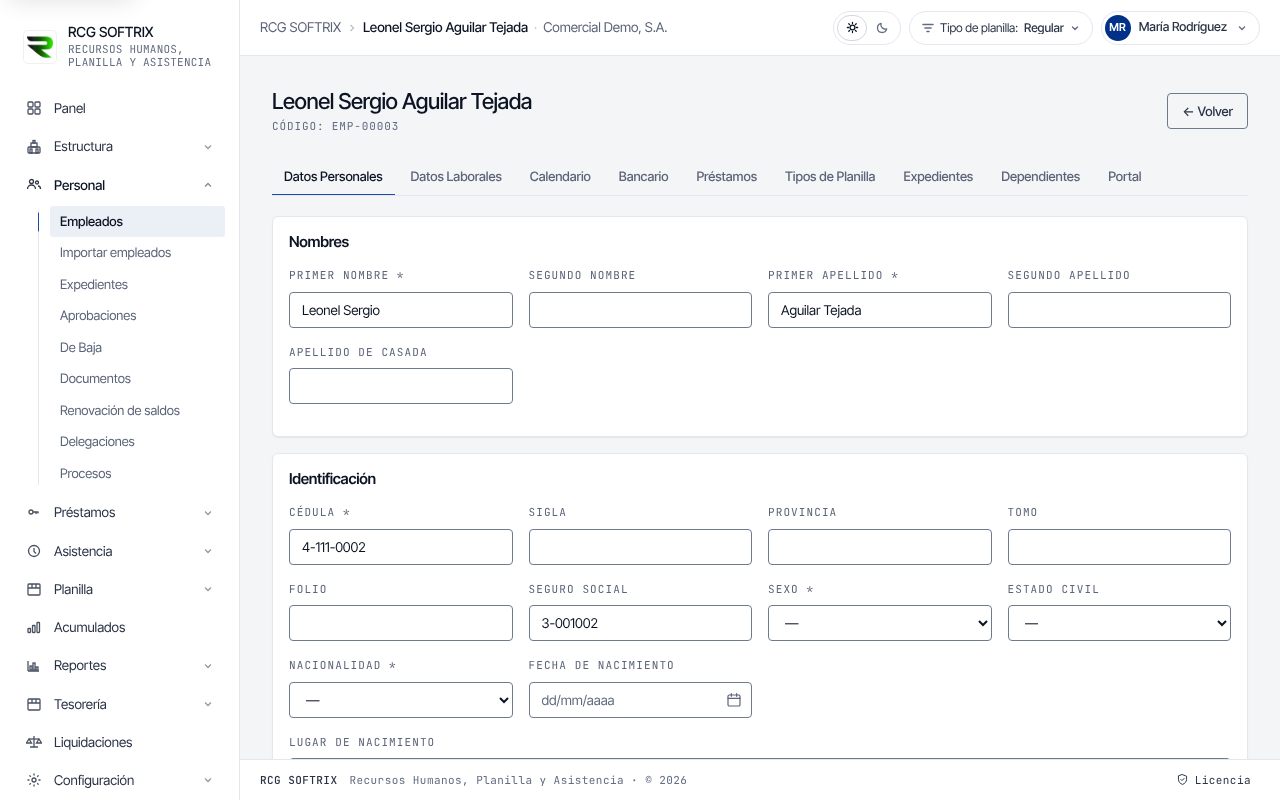Click the Apellido de Casada input field
This screenshot has width=1280, height=800.
click(401, 386)
